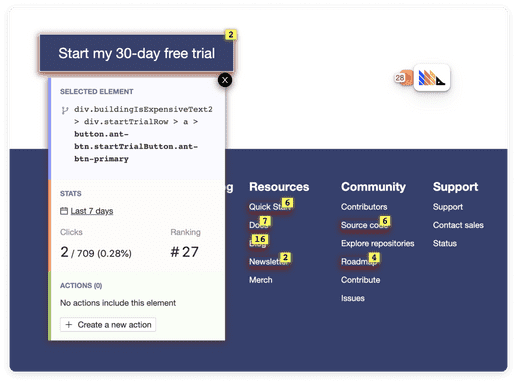Click Create a new action button
The width and height of the screenshot is (517, 383).
pyautogui.click(x=108, y=325)
